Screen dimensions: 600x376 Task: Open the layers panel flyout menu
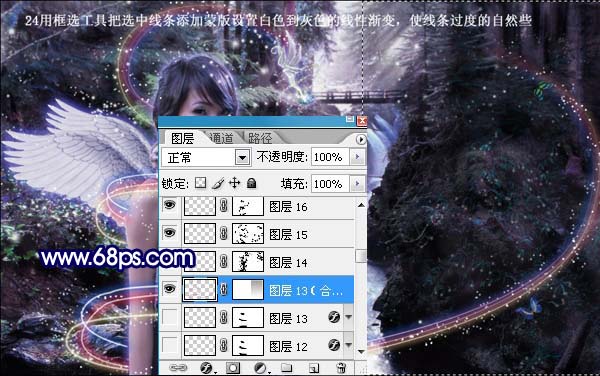tap(360, 139)
